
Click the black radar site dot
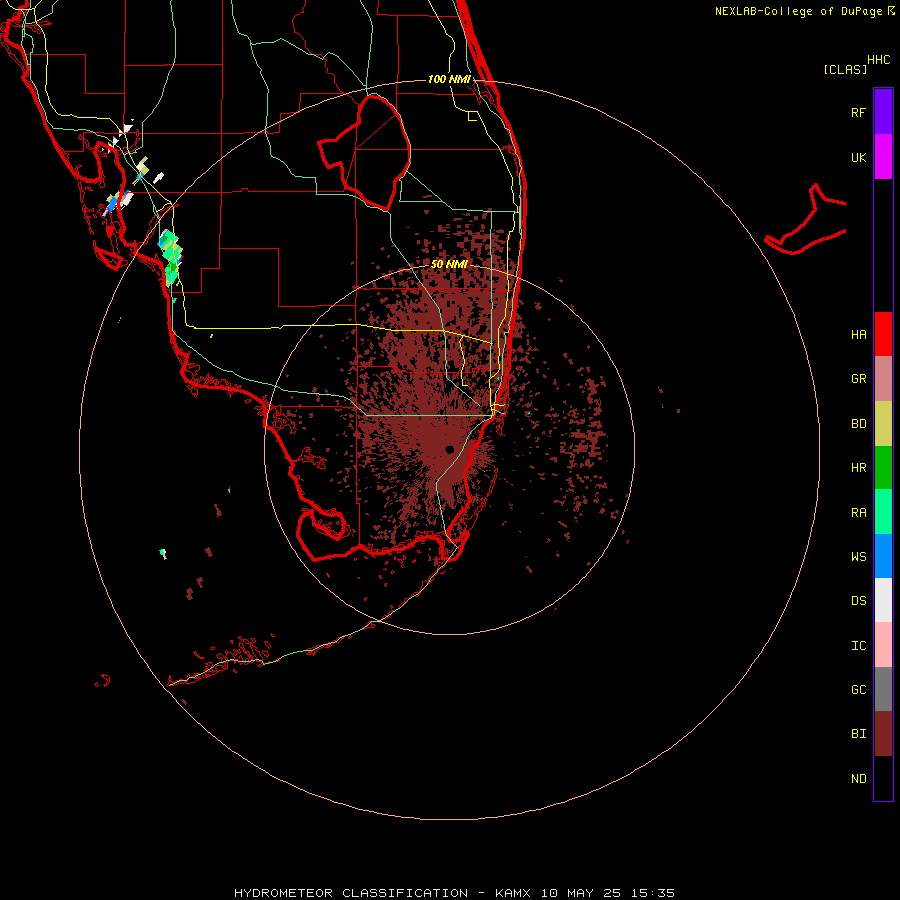(x=449, y=449)
